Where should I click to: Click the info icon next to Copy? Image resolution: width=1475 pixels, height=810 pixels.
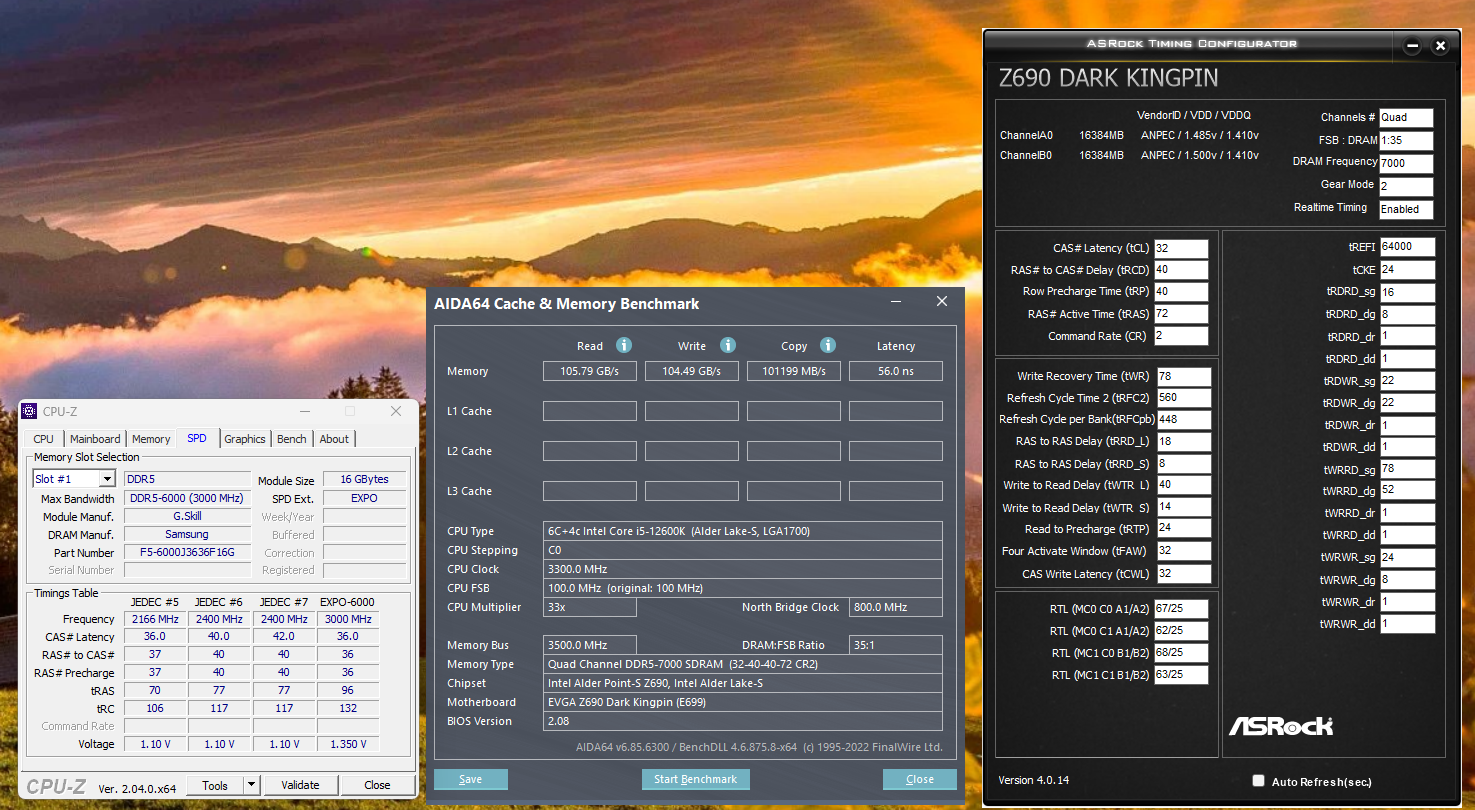tap(828, 345)
